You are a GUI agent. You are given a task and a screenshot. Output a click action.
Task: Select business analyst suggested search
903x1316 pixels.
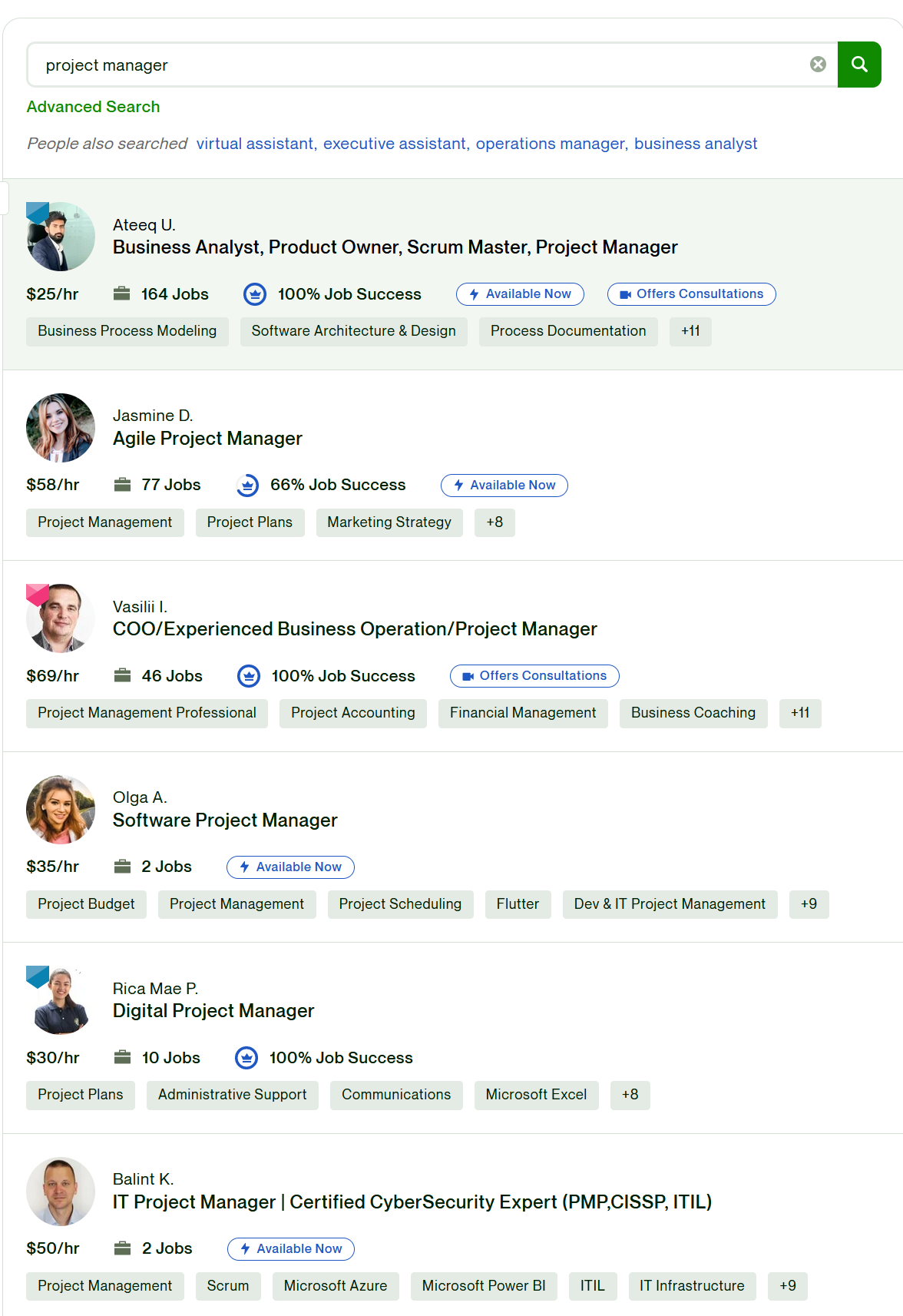tap(696, 144)
